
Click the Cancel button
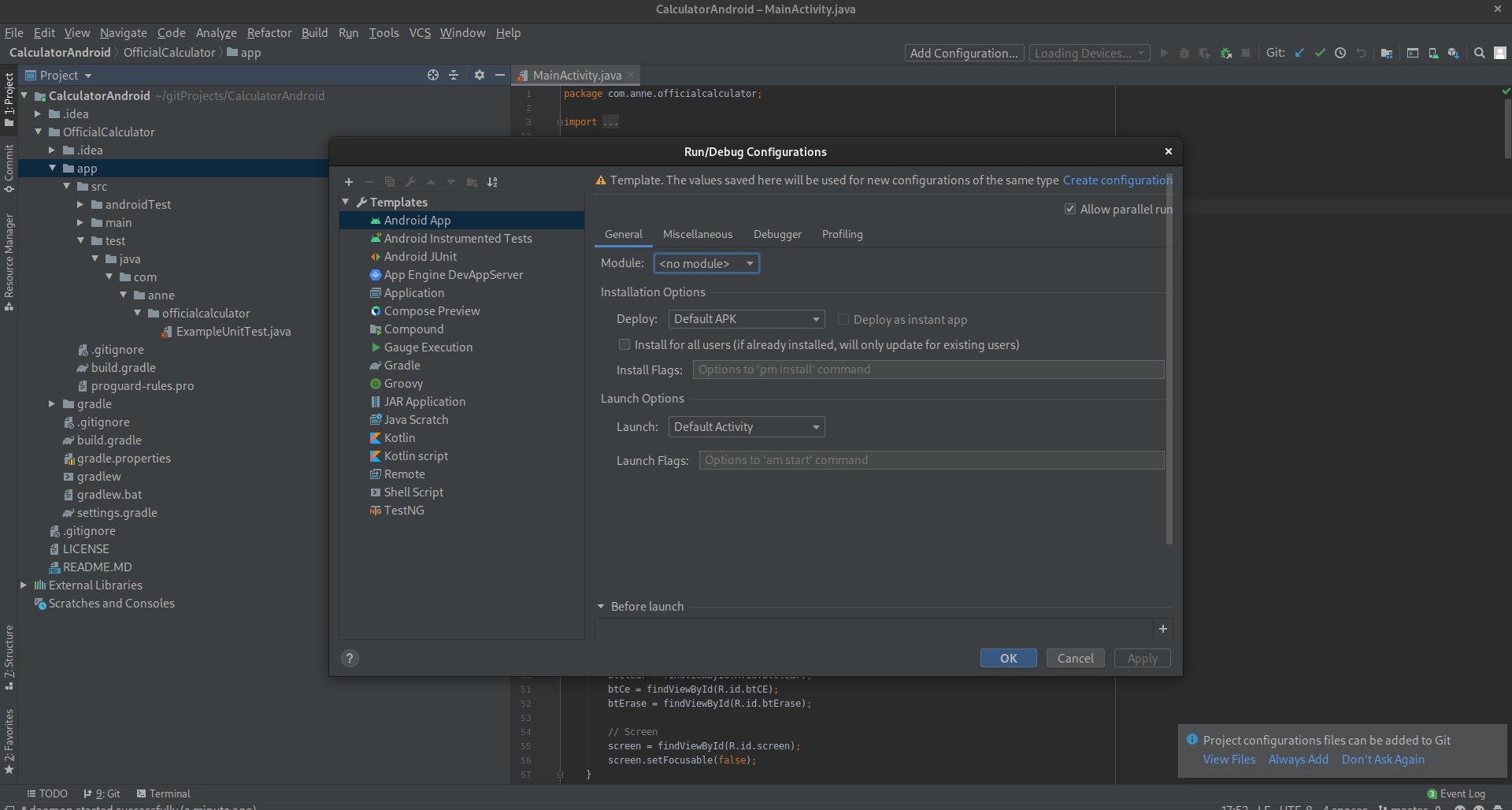(1075, 659)
